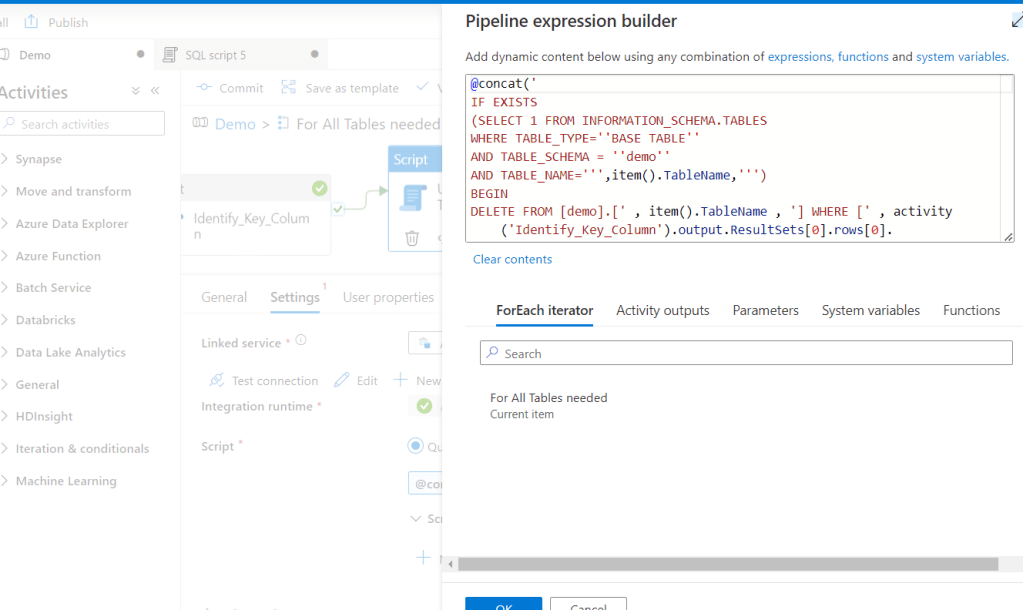Click the Publish upload icon
Image resolution: width=1023 pixels, height=610 pixels.
31,22
